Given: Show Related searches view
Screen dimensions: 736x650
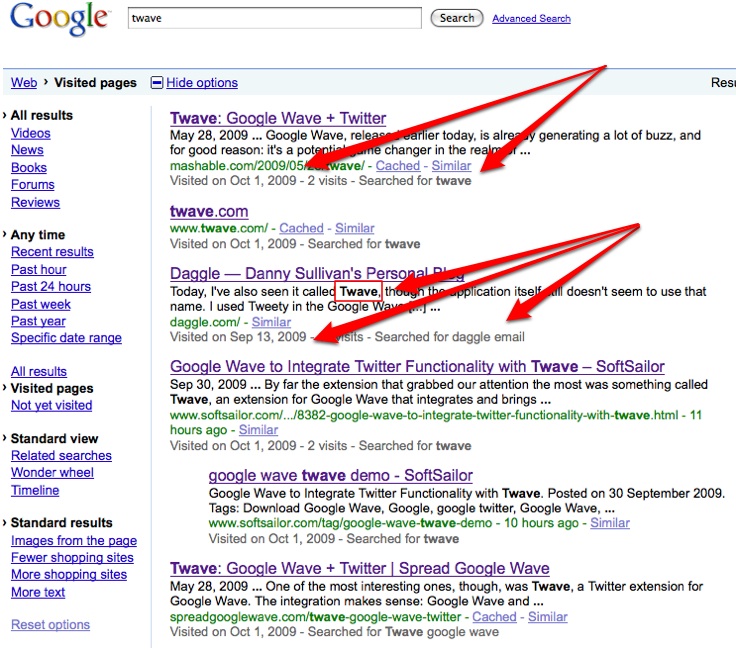Looking at the screenshot, I should [x=61, y=456].
